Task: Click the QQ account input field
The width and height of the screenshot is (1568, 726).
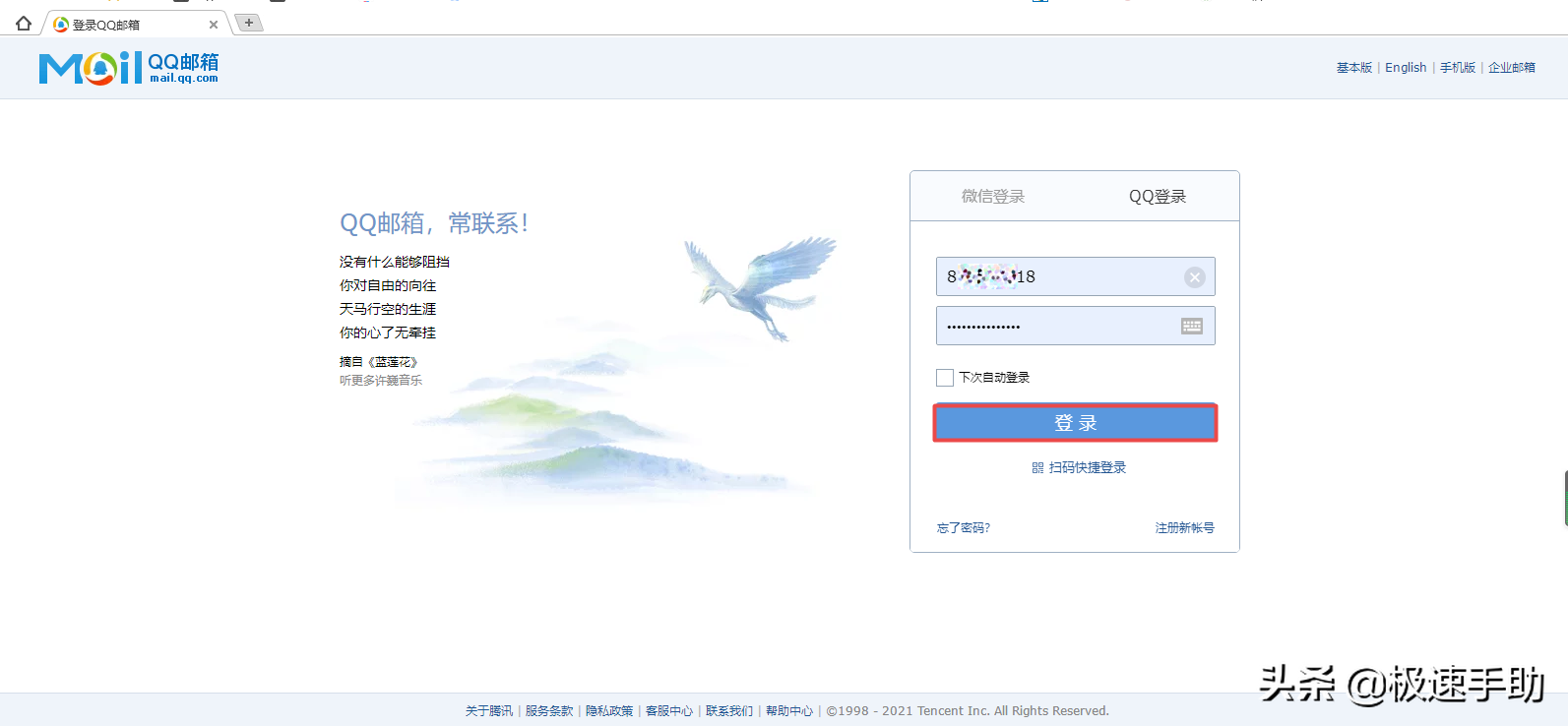Action: tap(1075, 276)
